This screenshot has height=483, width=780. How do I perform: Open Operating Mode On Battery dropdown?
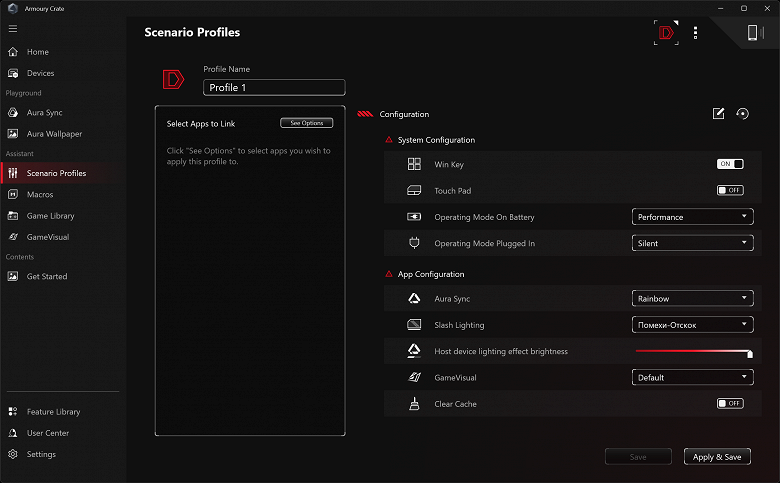[x=692, y=217]
